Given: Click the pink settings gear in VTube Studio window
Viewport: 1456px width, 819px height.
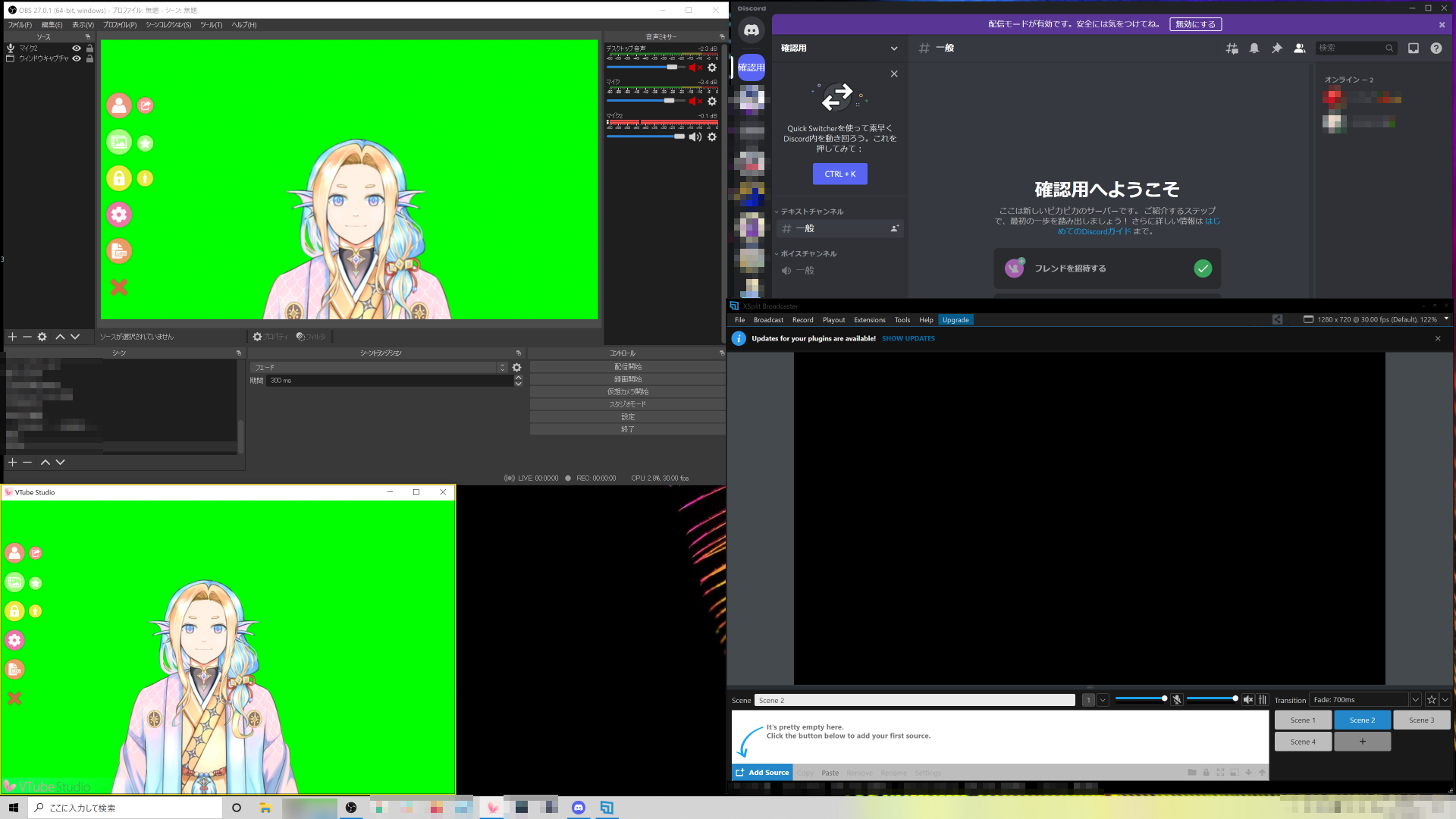Looking at the screenshot, I should coord(14,640).
